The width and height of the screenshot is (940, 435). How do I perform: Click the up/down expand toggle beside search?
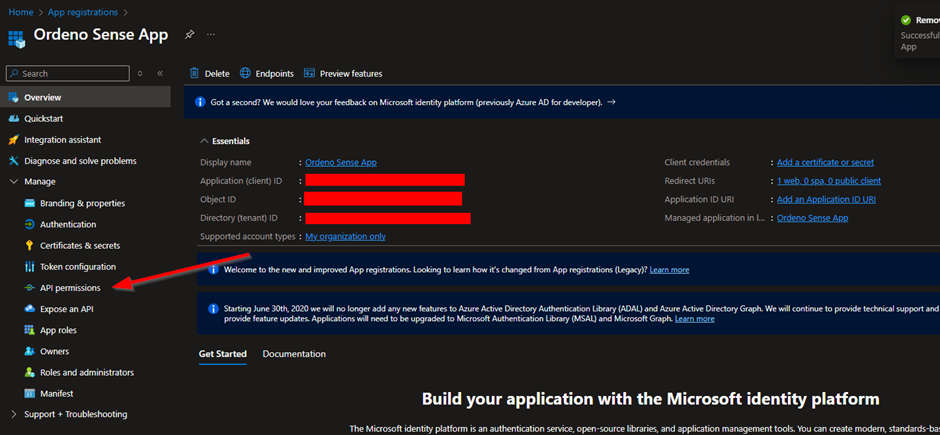coord(140,74)
